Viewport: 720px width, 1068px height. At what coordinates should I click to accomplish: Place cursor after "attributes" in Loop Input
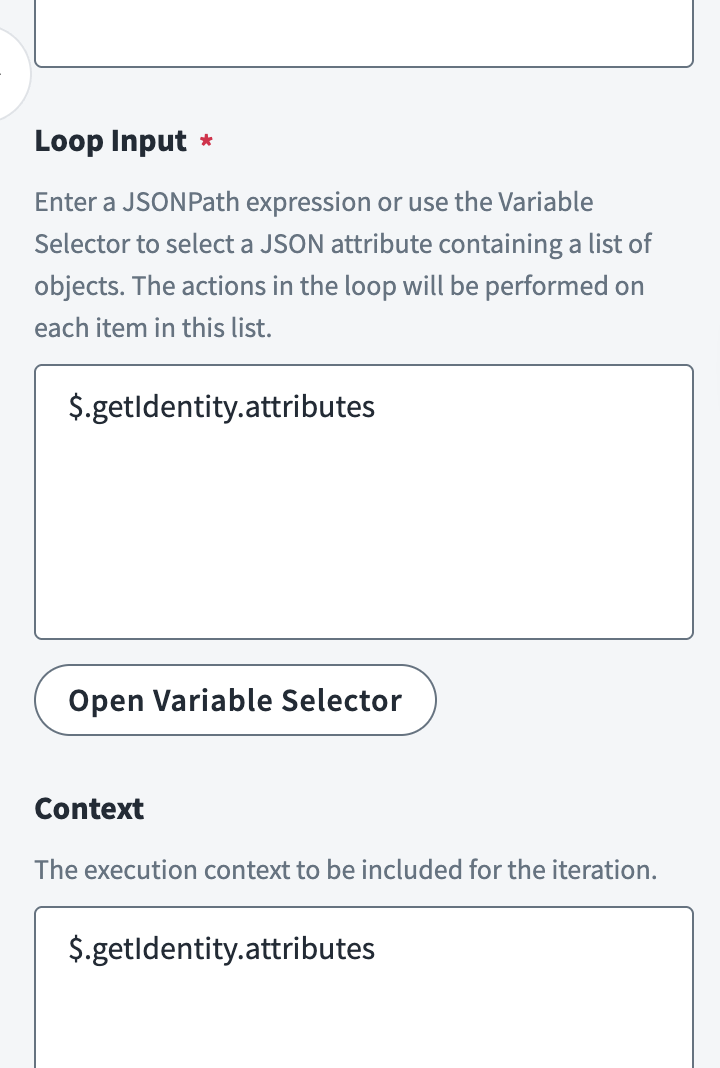[x=376, y=407]
